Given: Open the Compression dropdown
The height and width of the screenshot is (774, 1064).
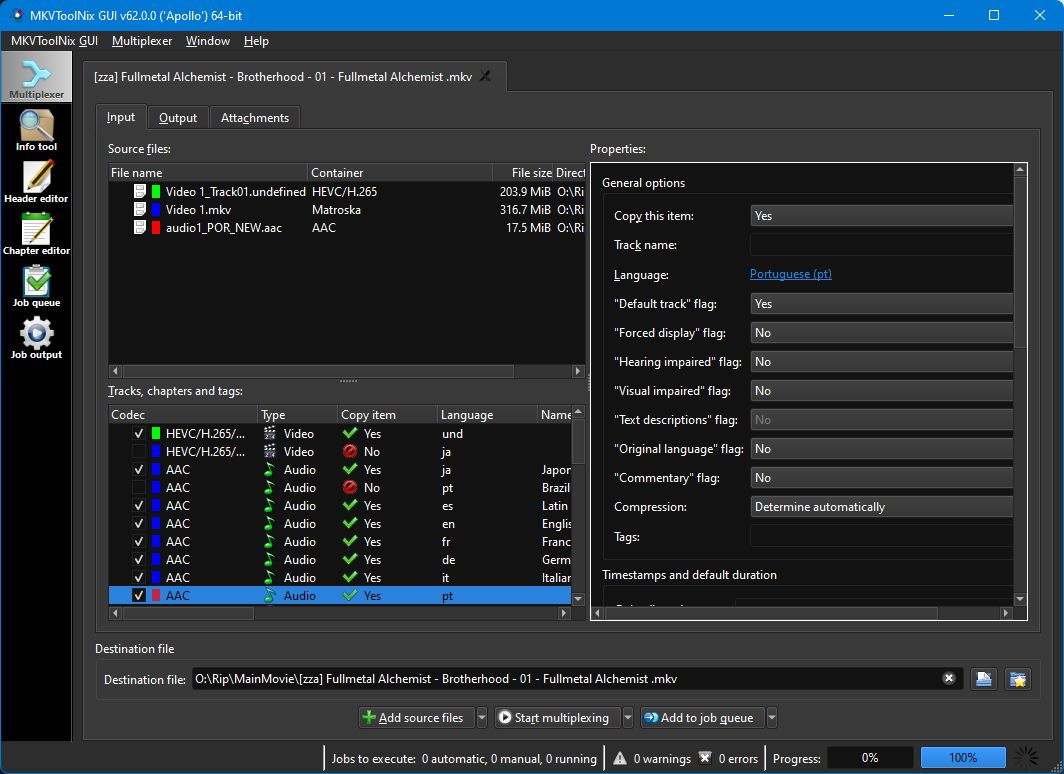Looking at the screenshot, I should [x=881, y=507].
